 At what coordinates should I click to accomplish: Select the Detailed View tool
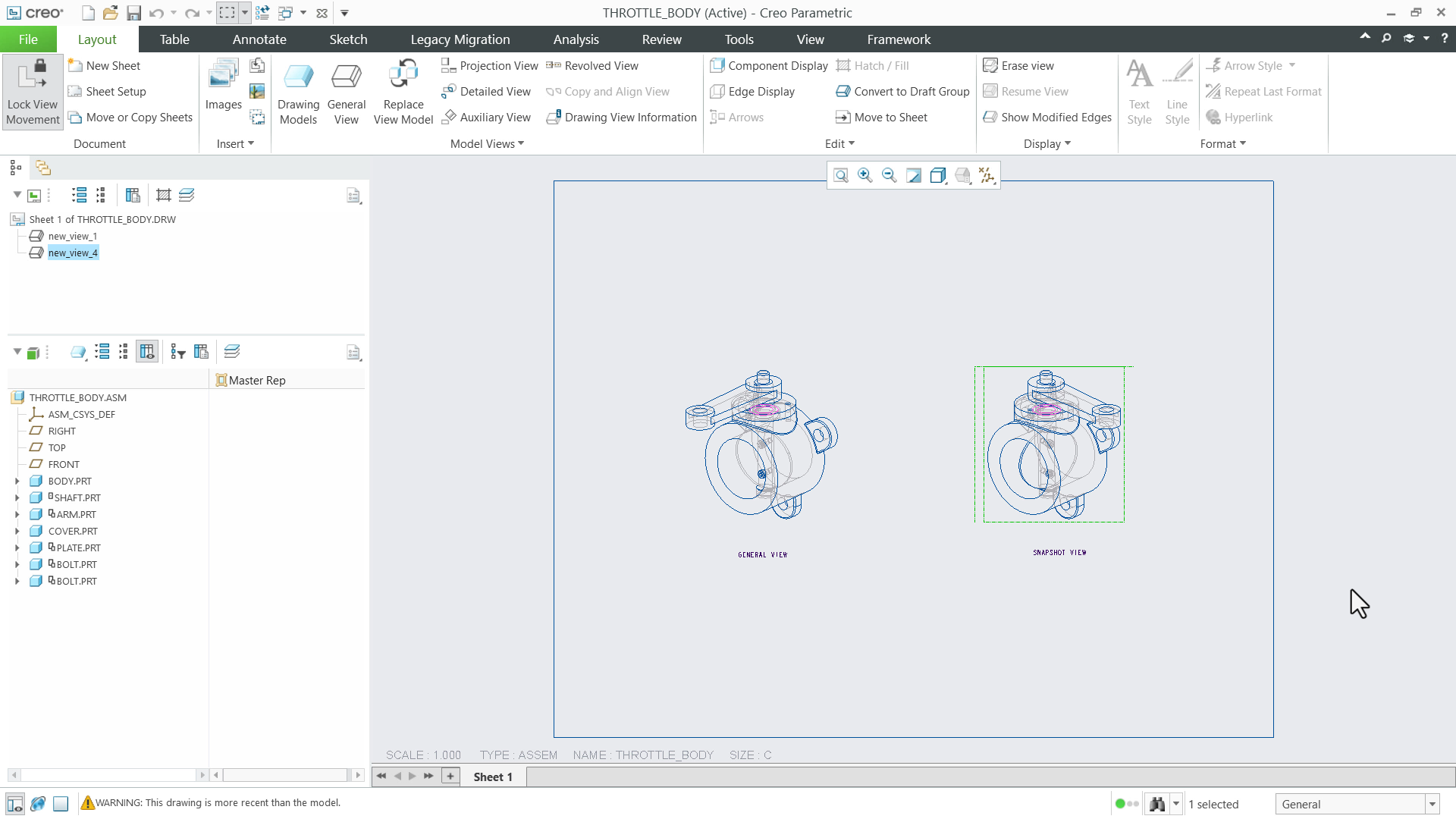coord(486,91)
